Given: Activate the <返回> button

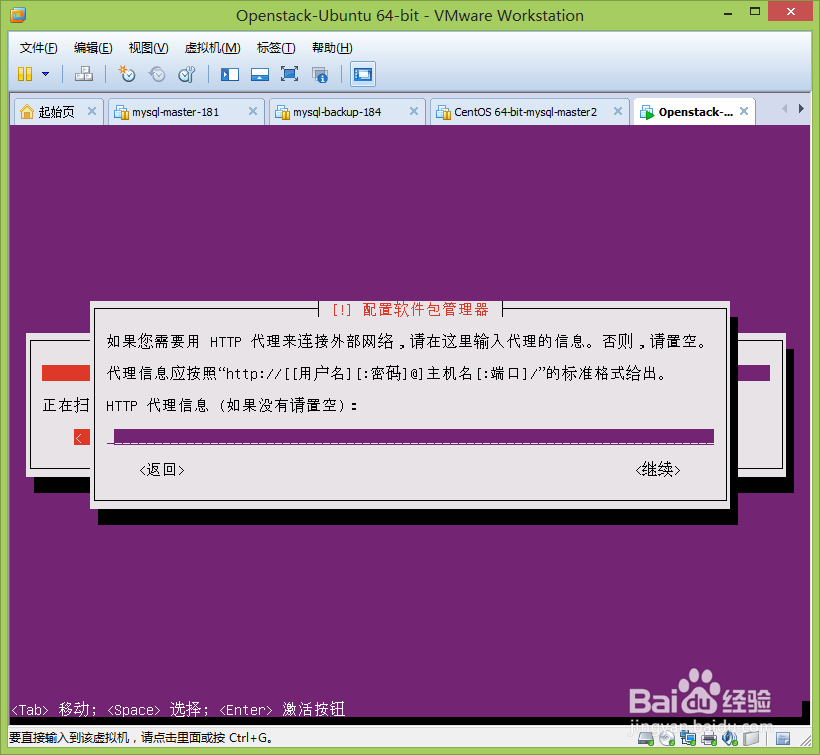Looking at the screenshot, I should tap(161, 469).
